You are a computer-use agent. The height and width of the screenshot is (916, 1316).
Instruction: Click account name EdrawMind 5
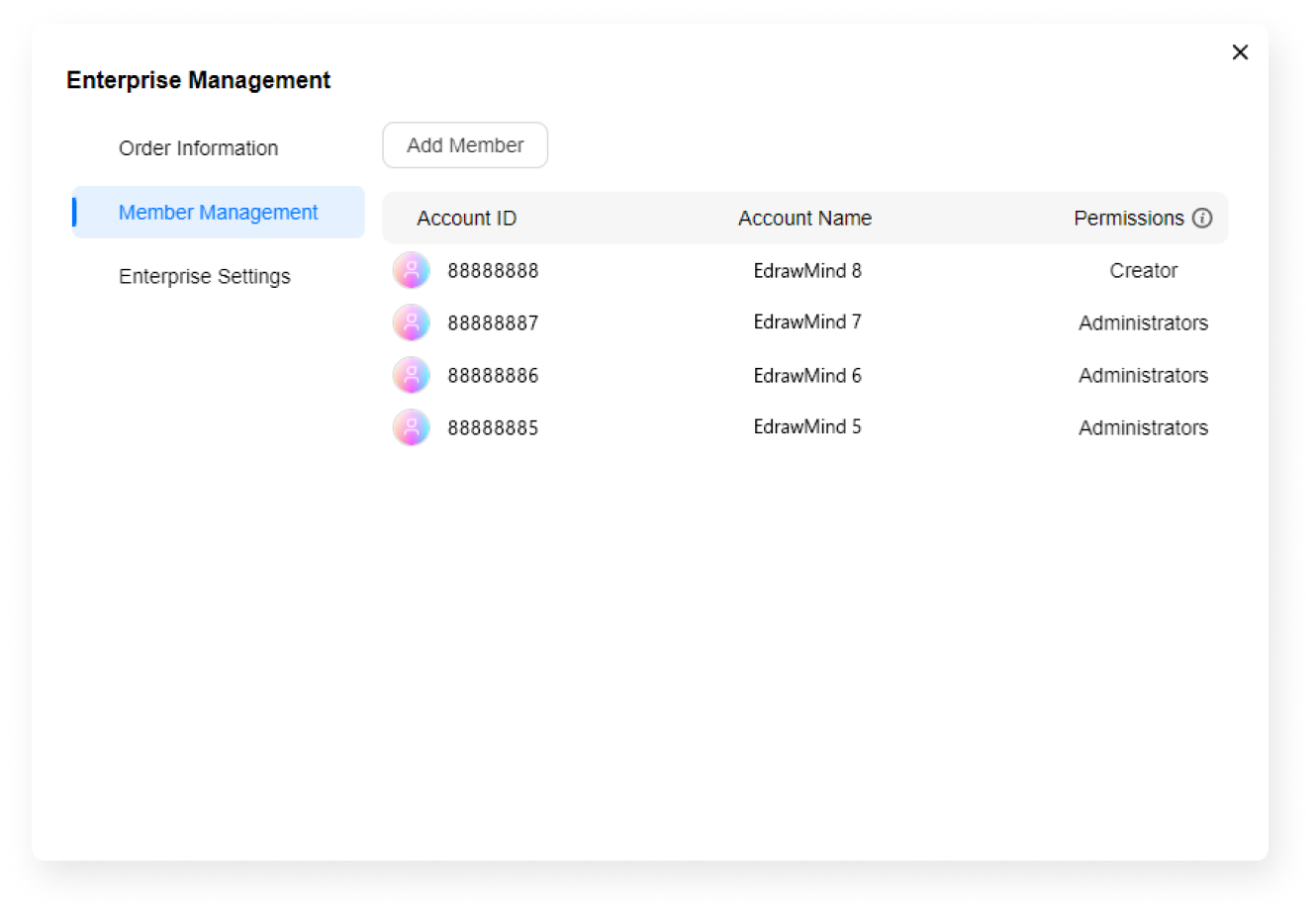(807, 427)
